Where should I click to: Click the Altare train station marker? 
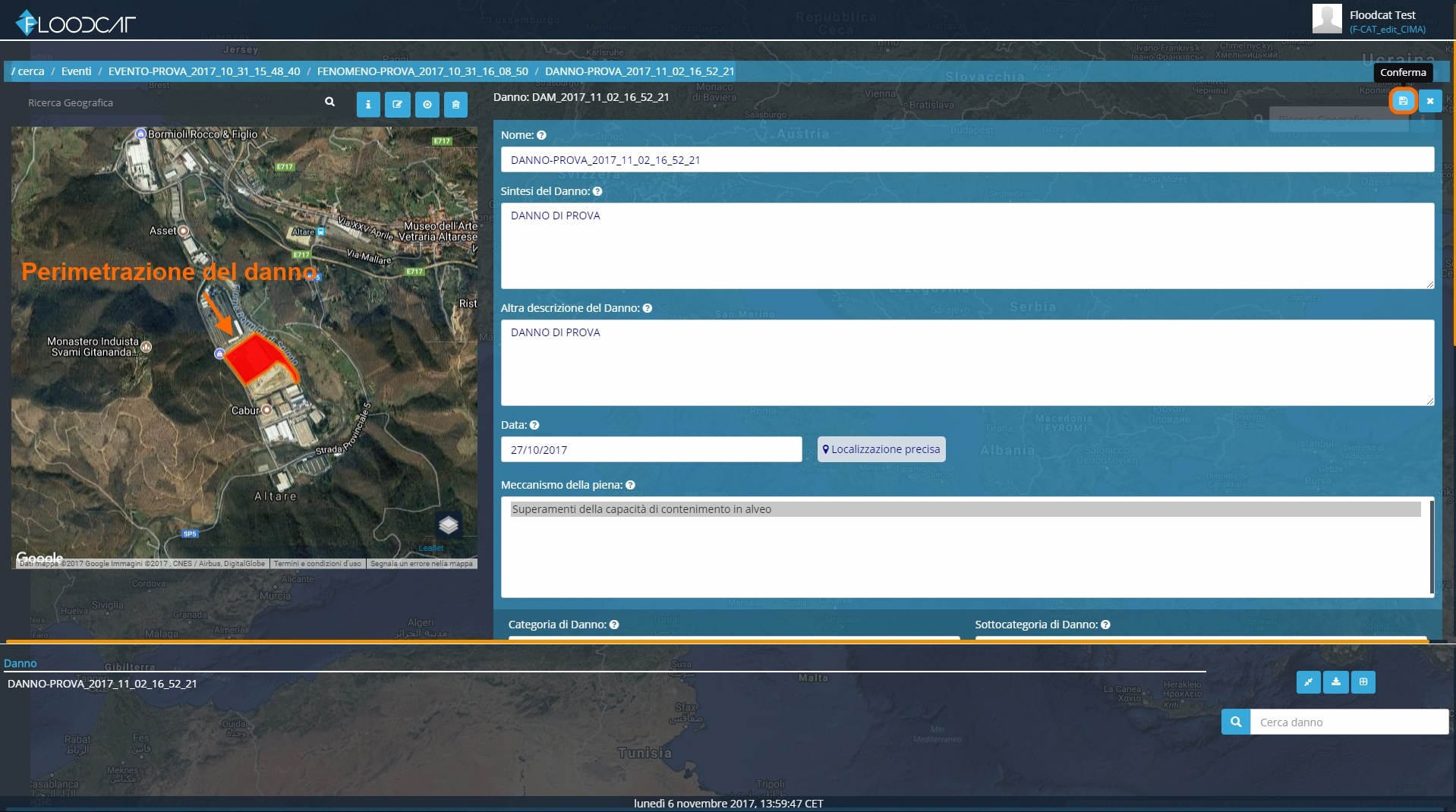point(320,231)
